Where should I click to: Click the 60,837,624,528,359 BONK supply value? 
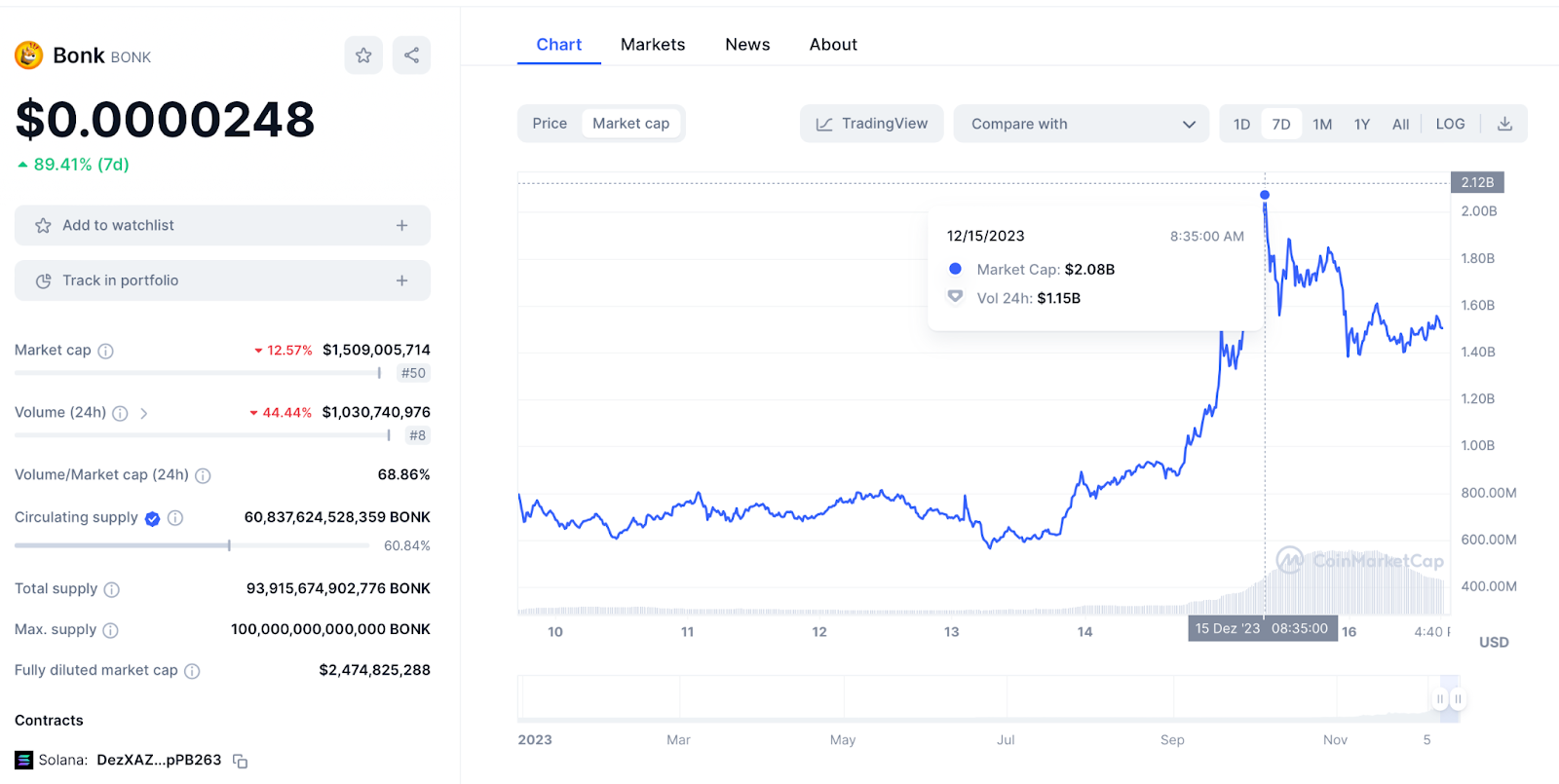(x=337, y=517)
